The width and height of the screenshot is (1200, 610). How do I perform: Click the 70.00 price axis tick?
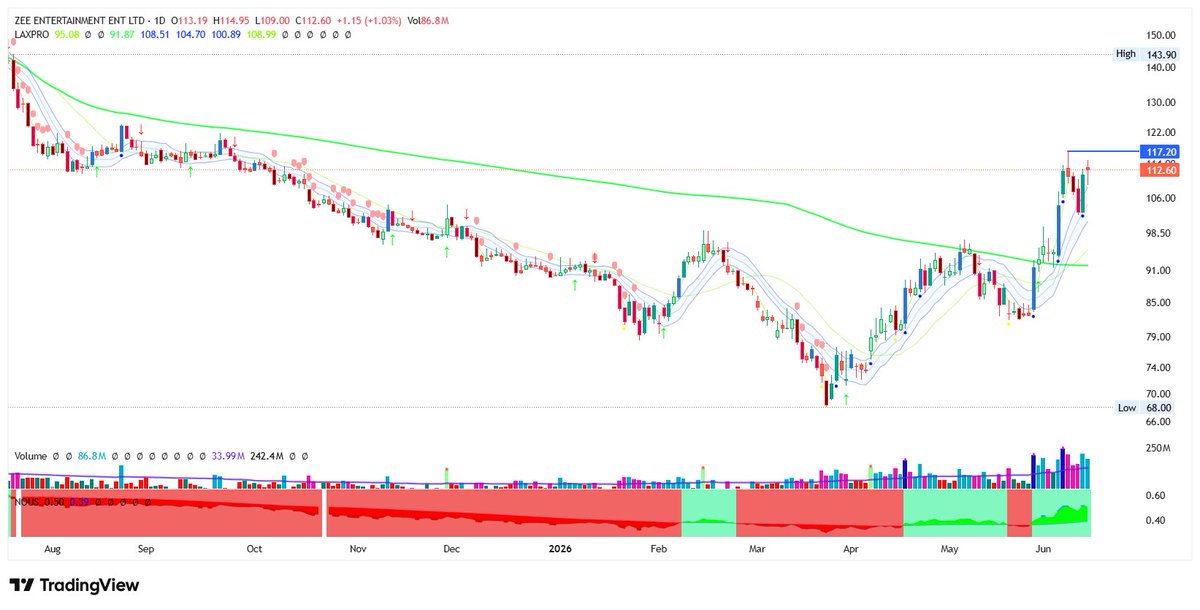1160,393
